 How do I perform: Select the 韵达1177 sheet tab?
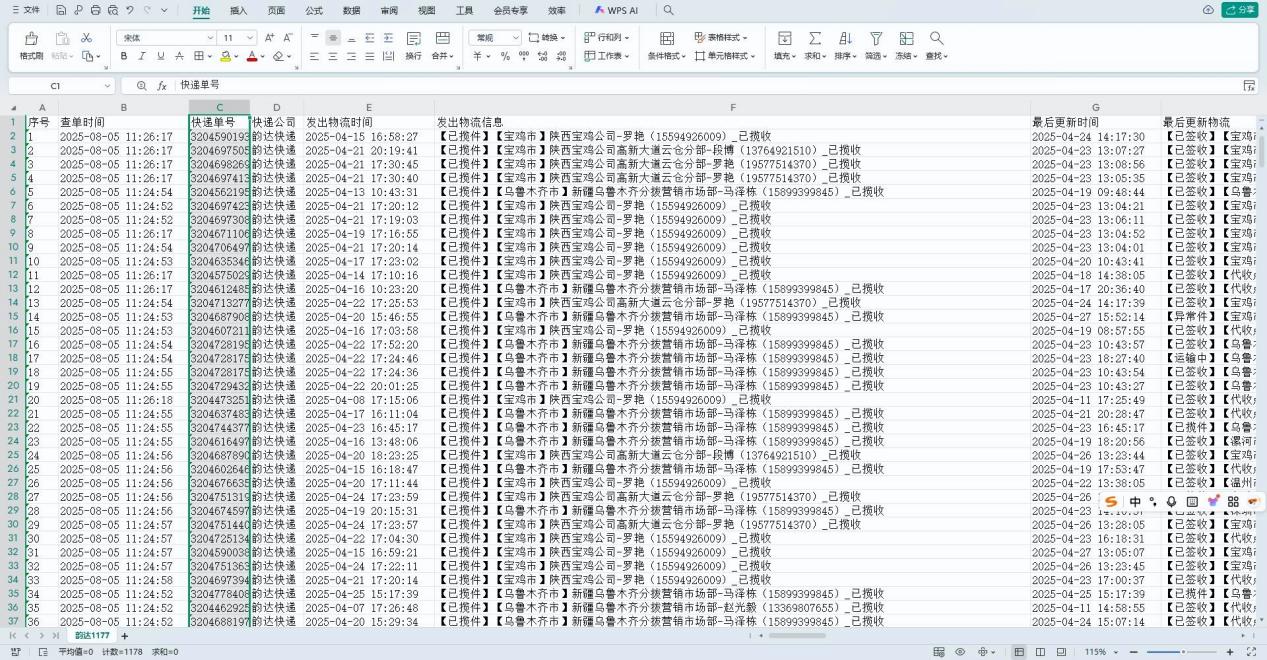[x=91, y=635]
